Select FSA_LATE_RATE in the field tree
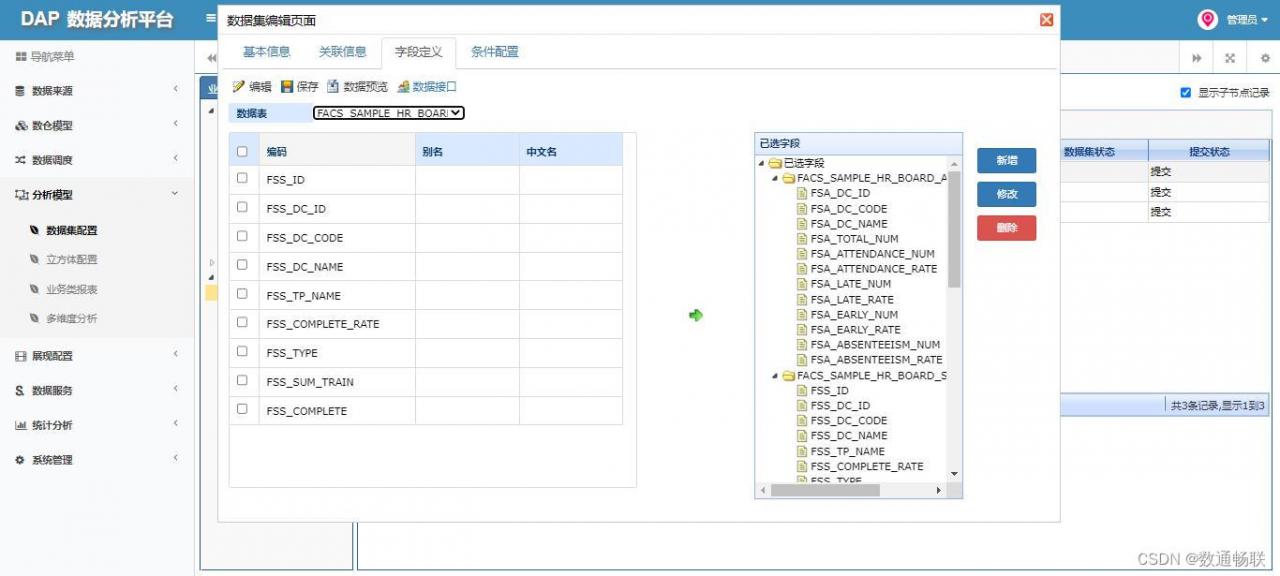This screenshot has width=1280, height=576. pos(852,299)
